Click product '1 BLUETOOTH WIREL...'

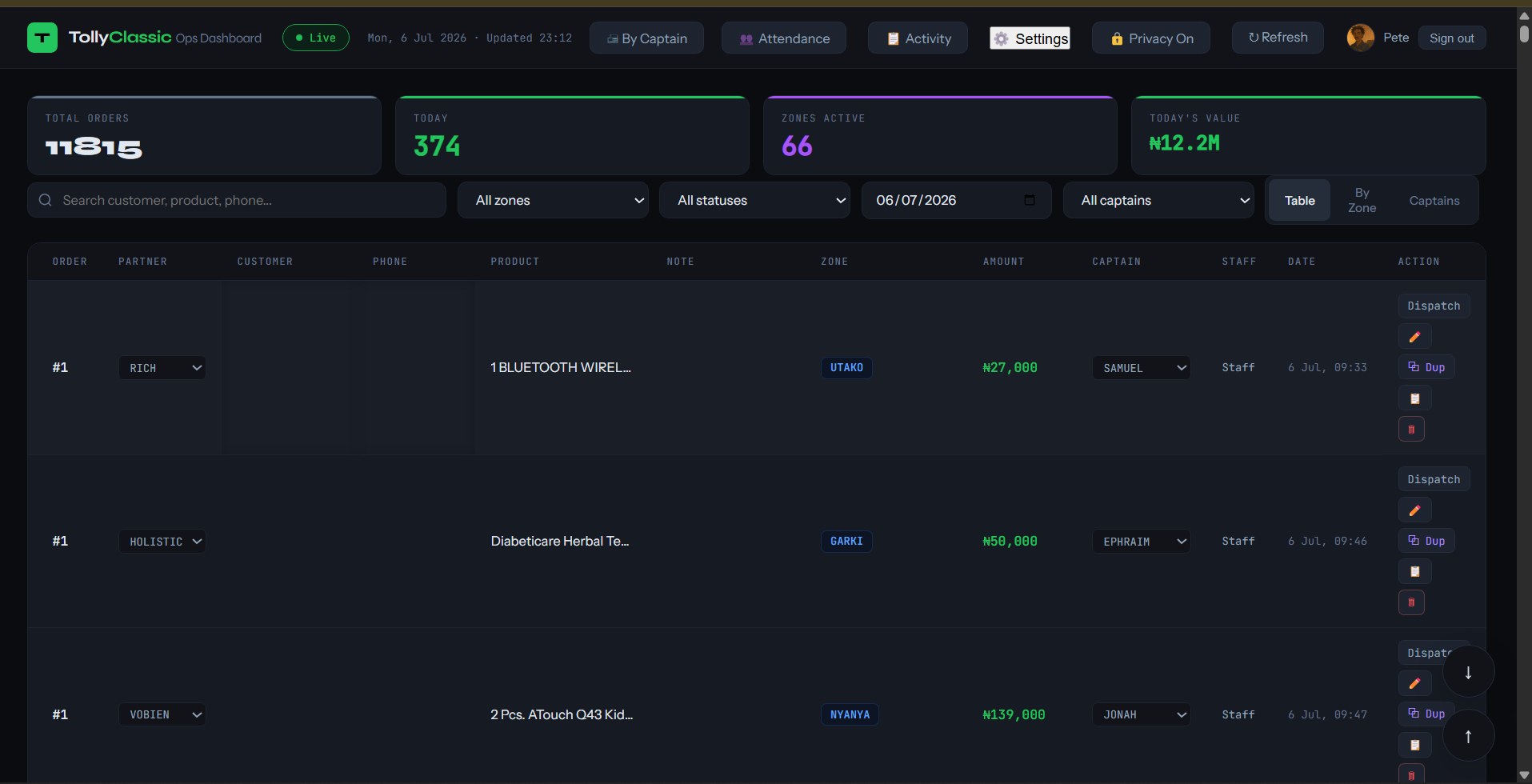561,367
